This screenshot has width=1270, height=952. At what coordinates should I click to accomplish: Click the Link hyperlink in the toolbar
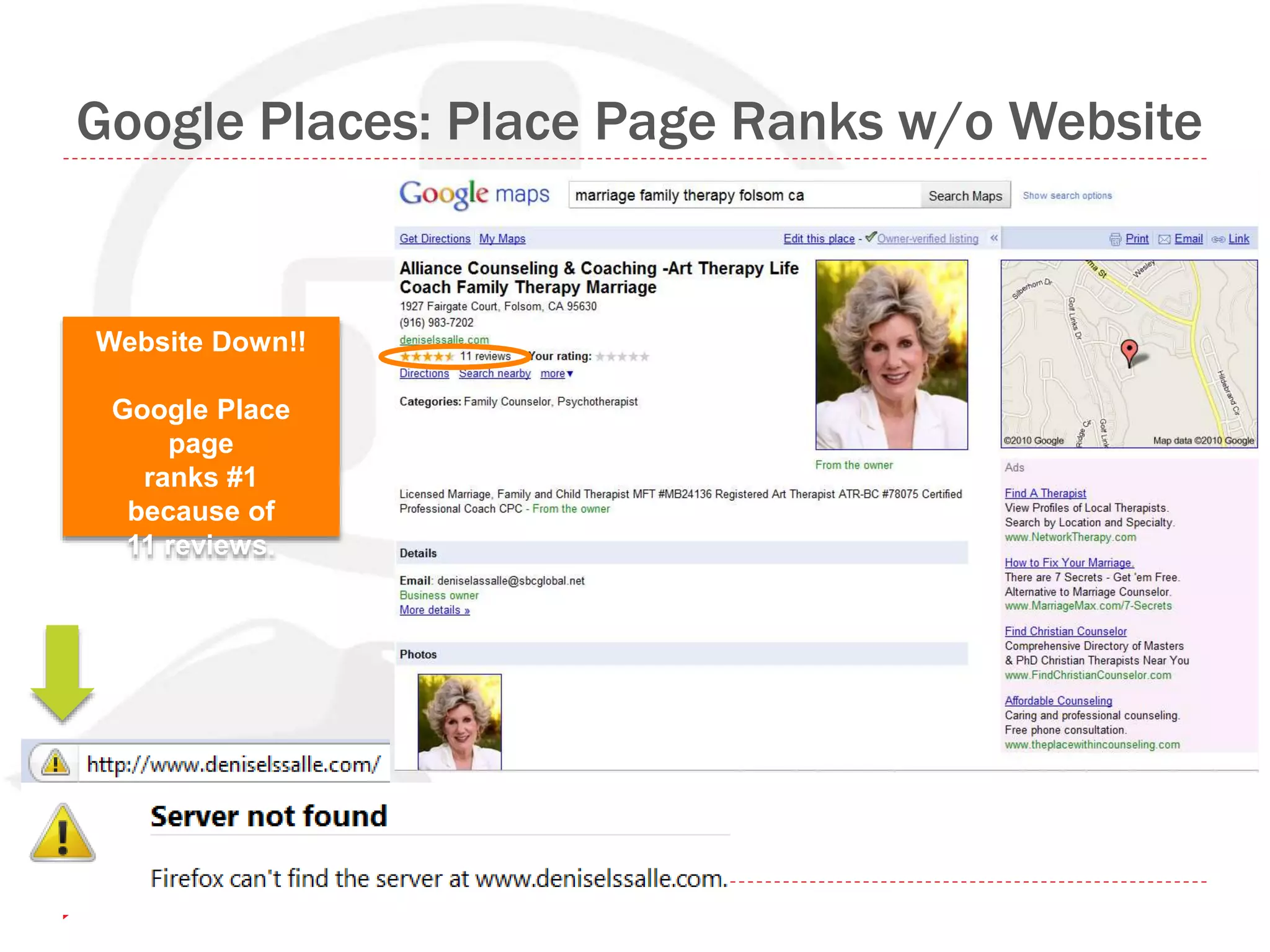click(1239, 239)
